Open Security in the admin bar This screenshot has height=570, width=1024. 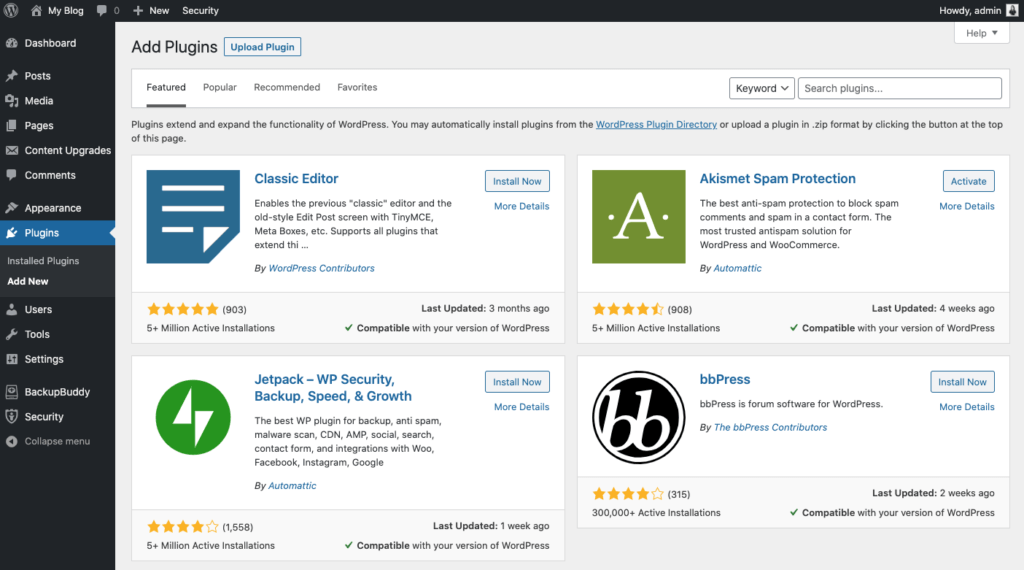point(200,10)
